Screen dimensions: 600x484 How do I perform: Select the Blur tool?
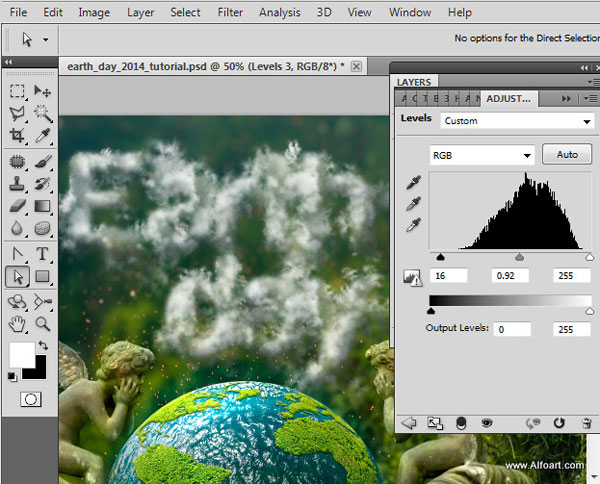[x=17, y=228]
